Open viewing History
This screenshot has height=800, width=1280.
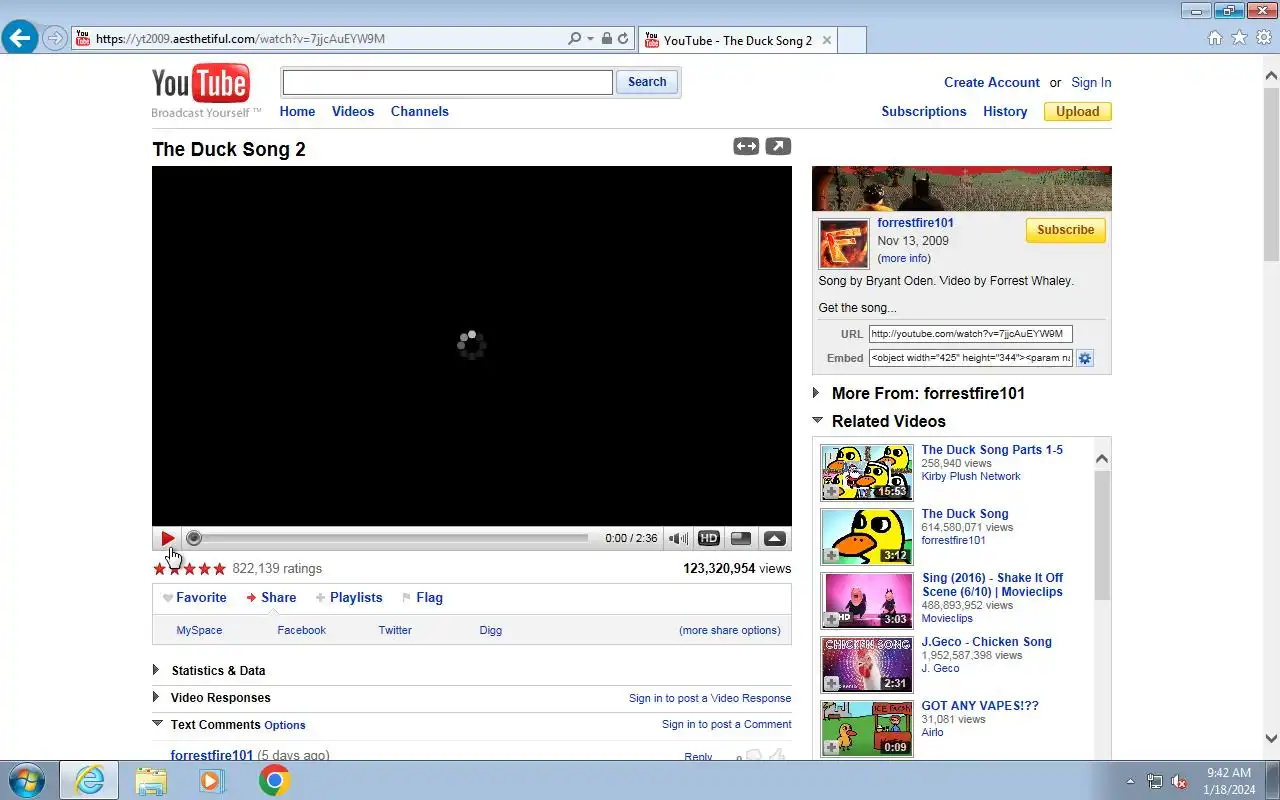[x=1005, y=111]
